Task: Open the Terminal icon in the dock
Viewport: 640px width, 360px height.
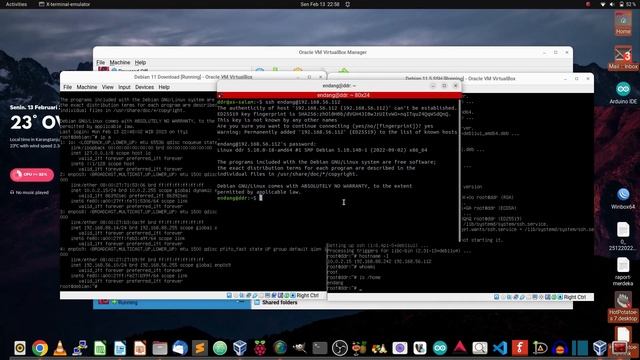Action: 320,348
